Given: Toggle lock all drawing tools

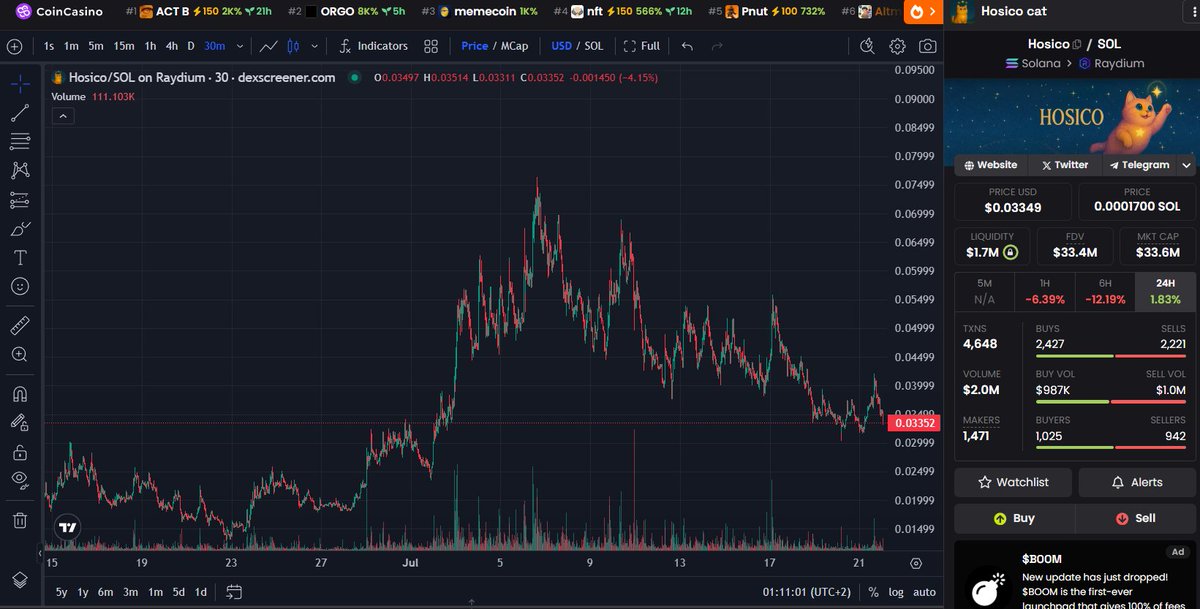Looking at the screenshot, I should [19, 452].
